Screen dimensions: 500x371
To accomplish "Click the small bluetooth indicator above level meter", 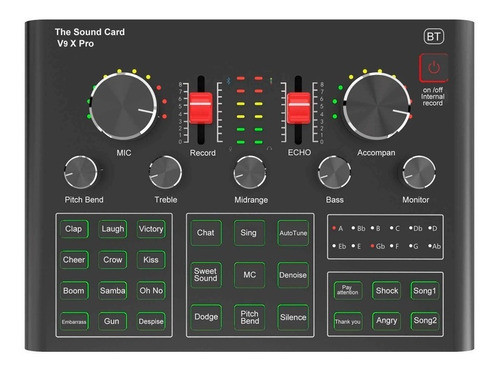I will tap(228, 80).
